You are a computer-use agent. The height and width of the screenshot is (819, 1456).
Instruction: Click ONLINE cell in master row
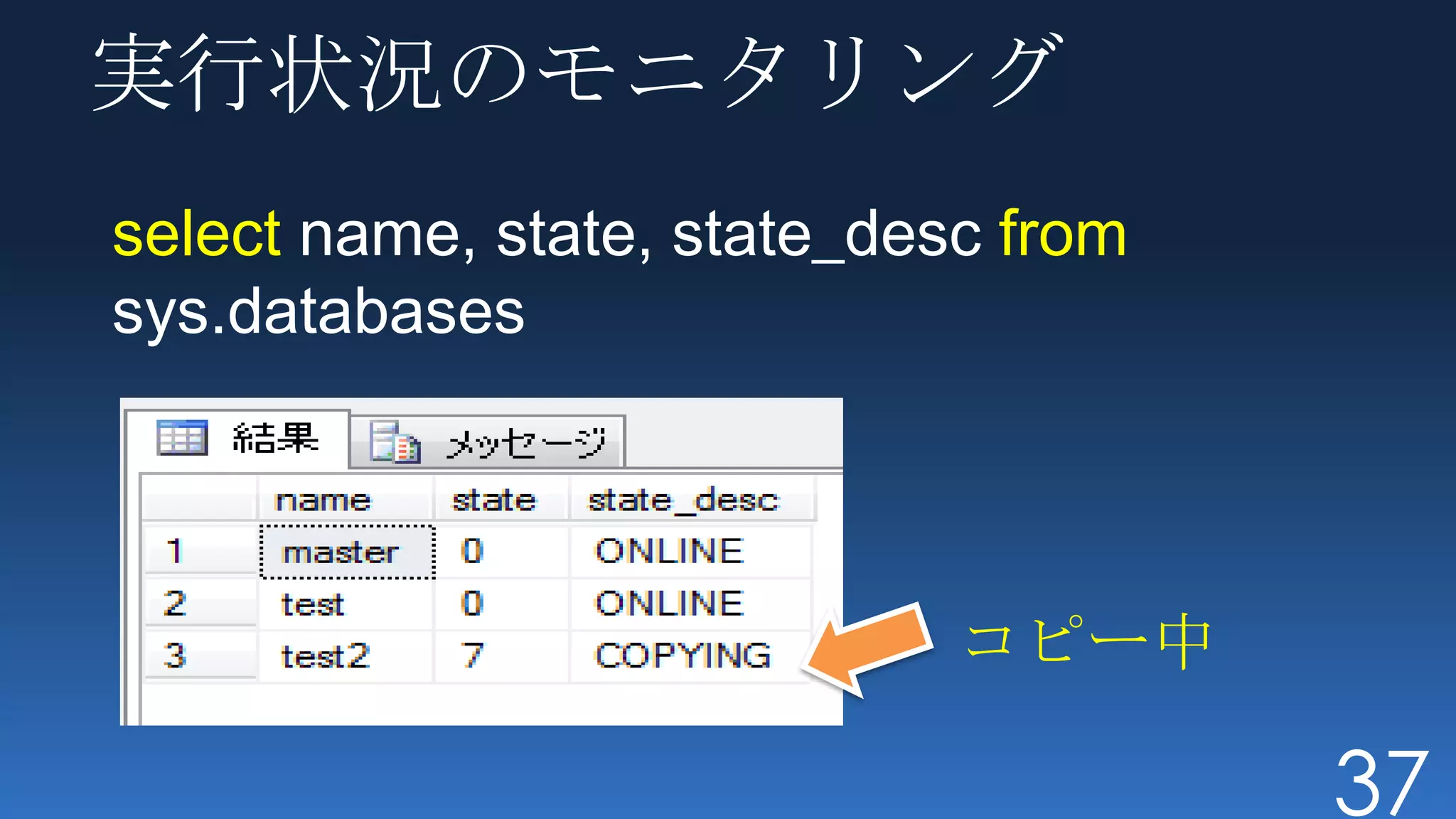690,552
